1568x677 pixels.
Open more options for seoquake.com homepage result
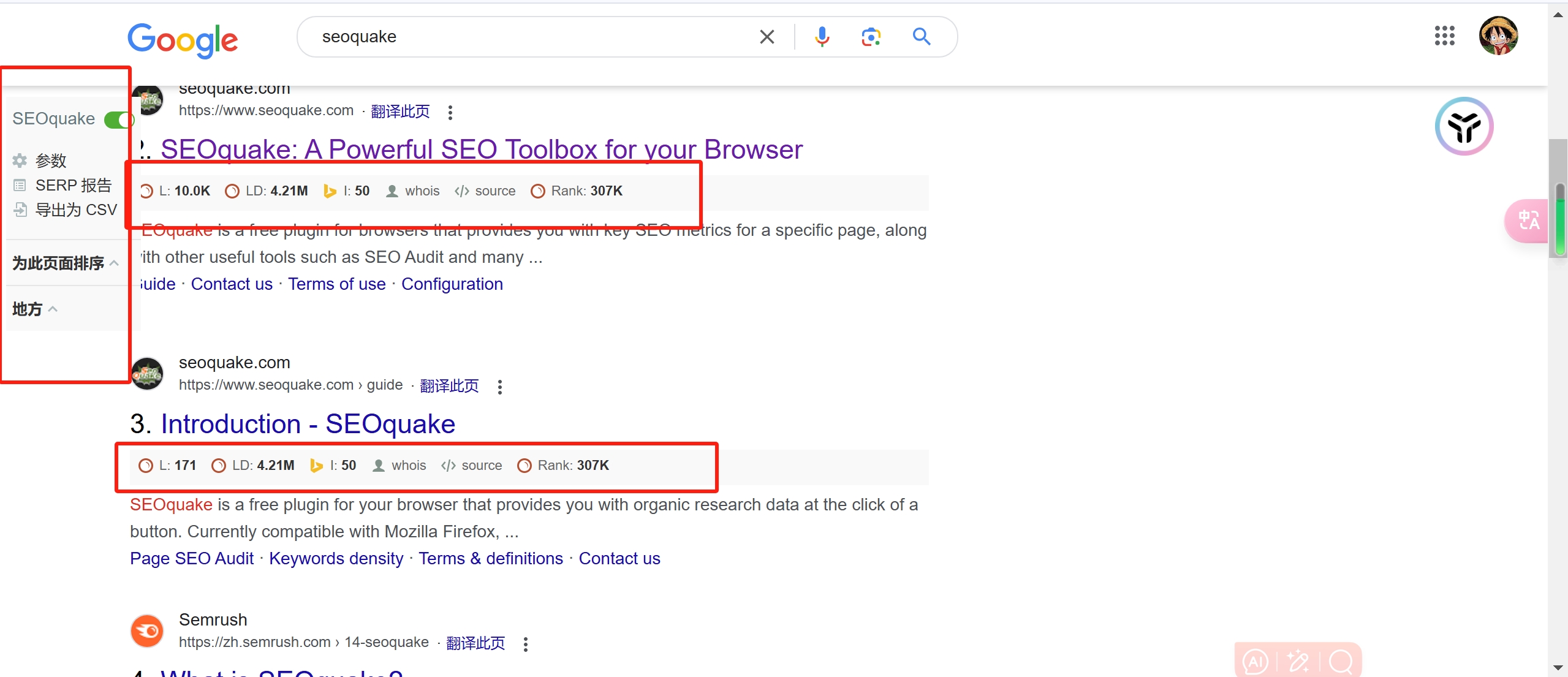[450, 112]
